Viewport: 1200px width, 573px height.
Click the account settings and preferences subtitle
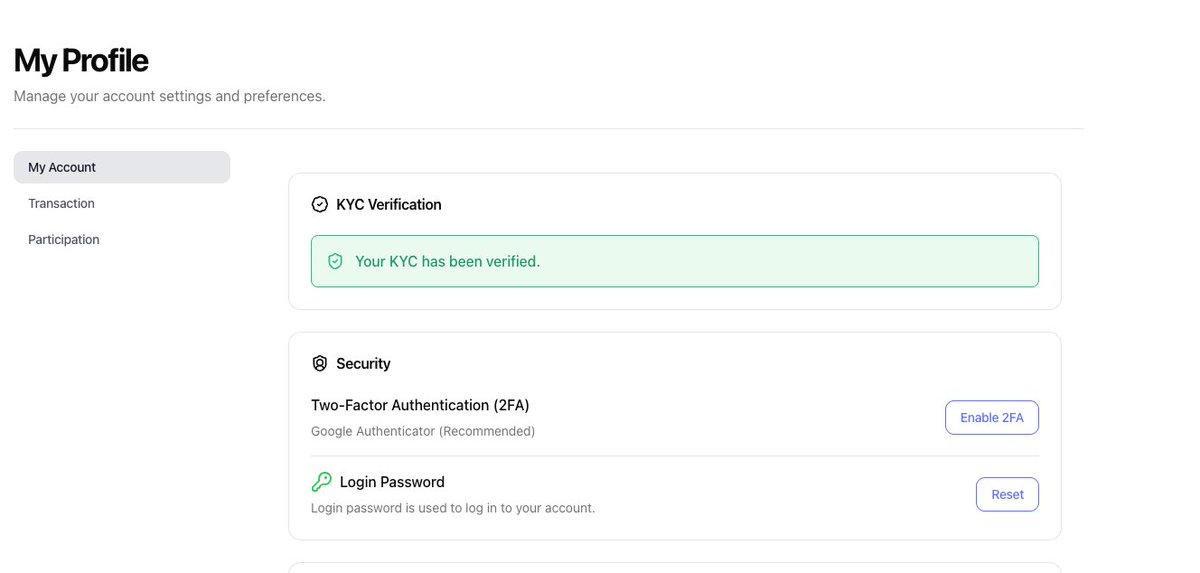tap(169, 96)
